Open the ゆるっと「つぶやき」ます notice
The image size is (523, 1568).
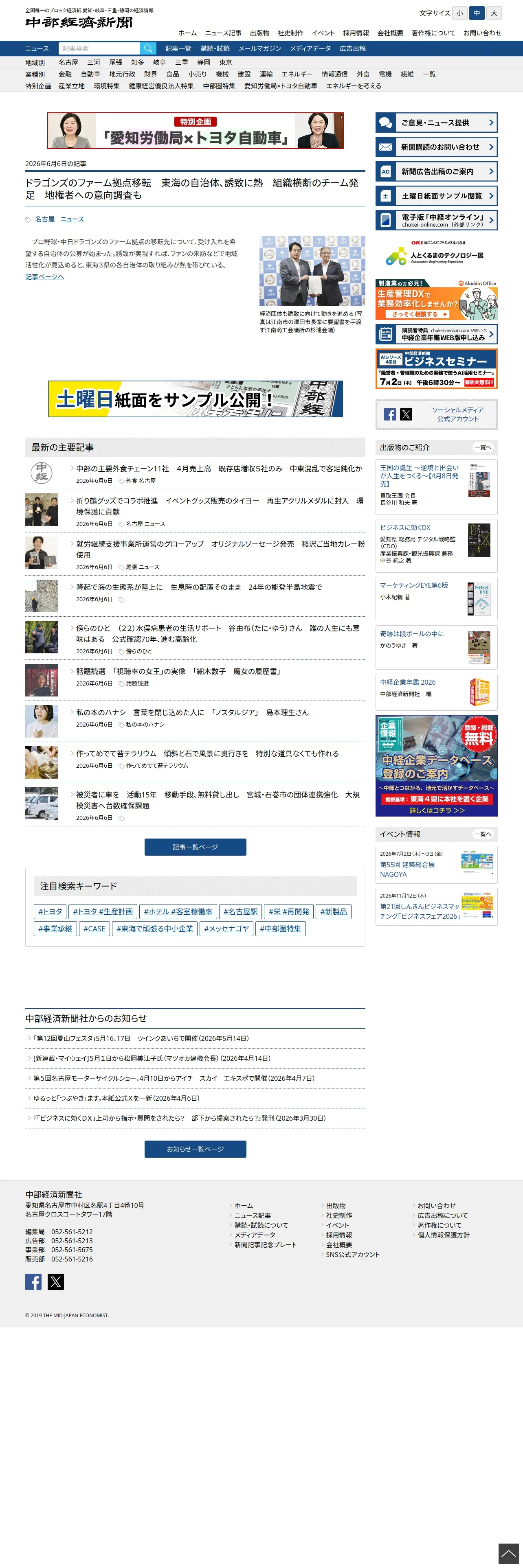(116, 1098)
